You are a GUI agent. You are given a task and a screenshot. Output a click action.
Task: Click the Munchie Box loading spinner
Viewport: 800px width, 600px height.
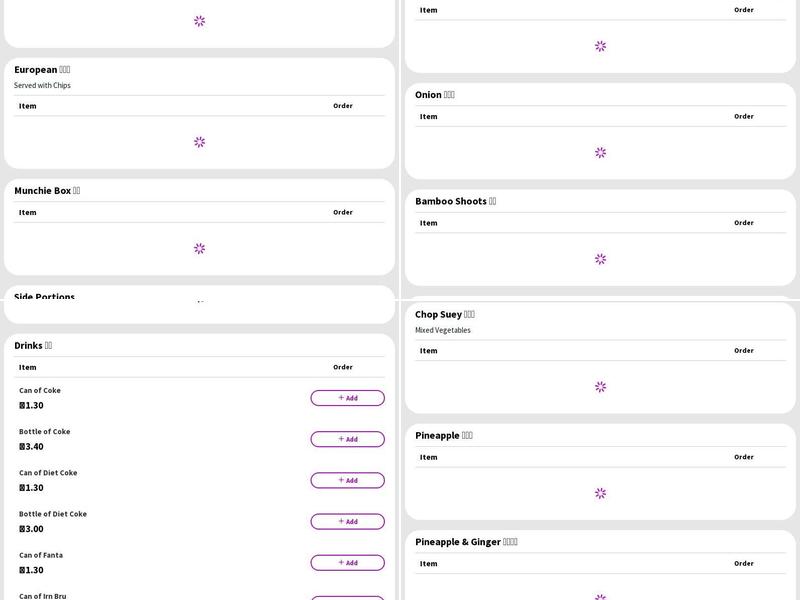[x=199, y=248]
